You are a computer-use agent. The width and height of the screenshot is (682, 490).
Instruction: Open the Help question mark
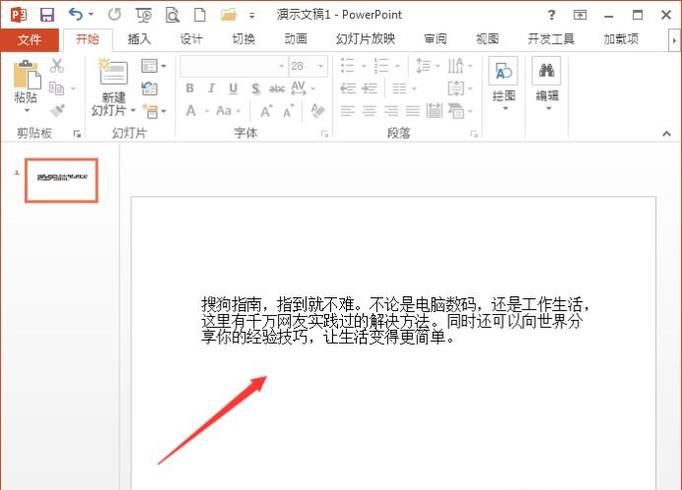click(552, 15)
